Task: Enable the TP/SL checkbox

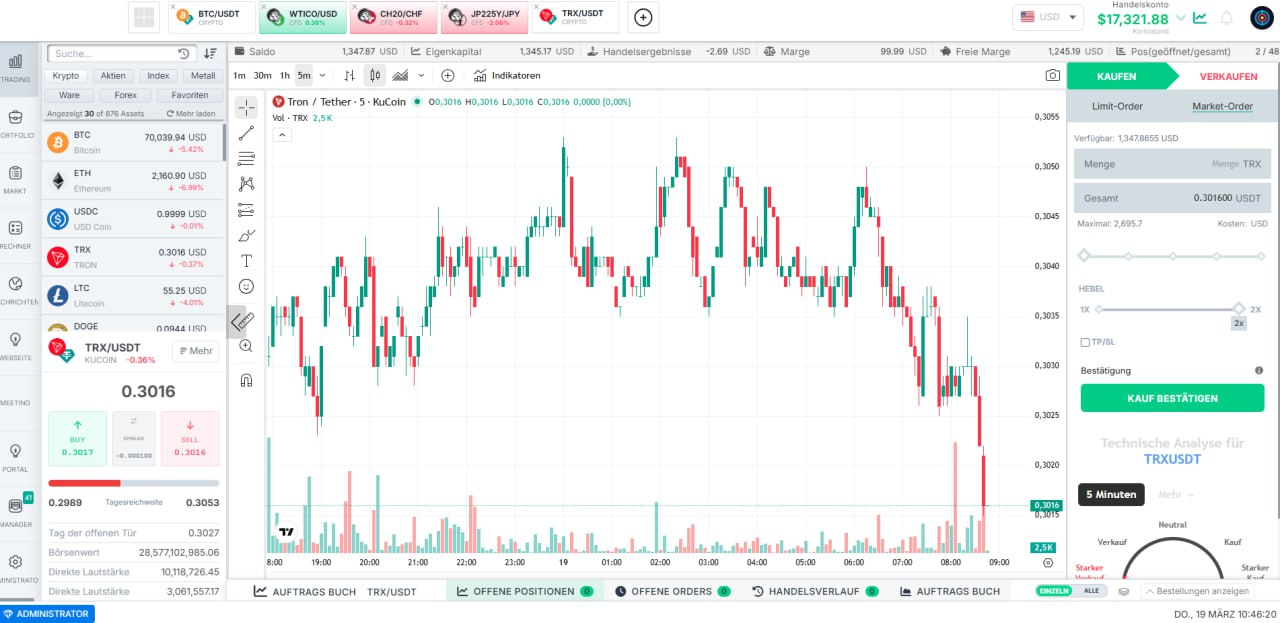Action: click(x=1086, y=342)
